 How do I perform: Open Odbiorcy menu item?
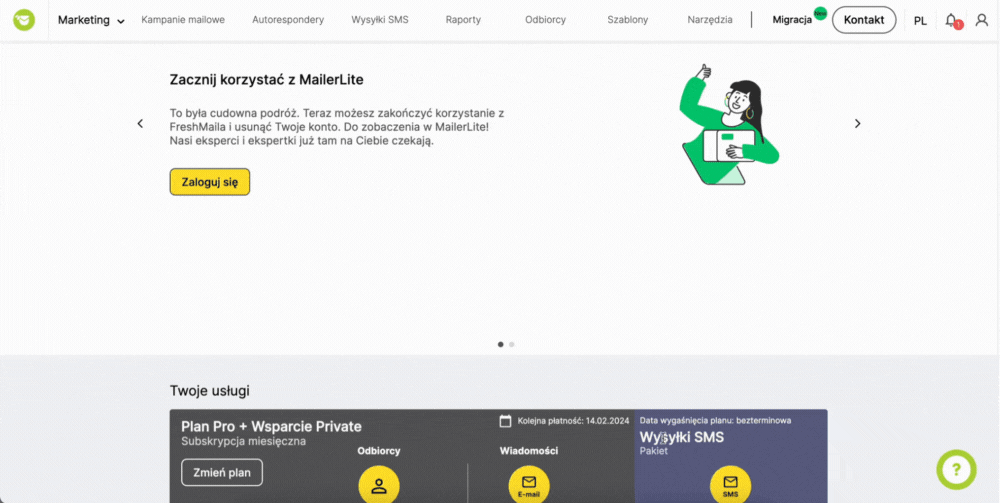545,20
